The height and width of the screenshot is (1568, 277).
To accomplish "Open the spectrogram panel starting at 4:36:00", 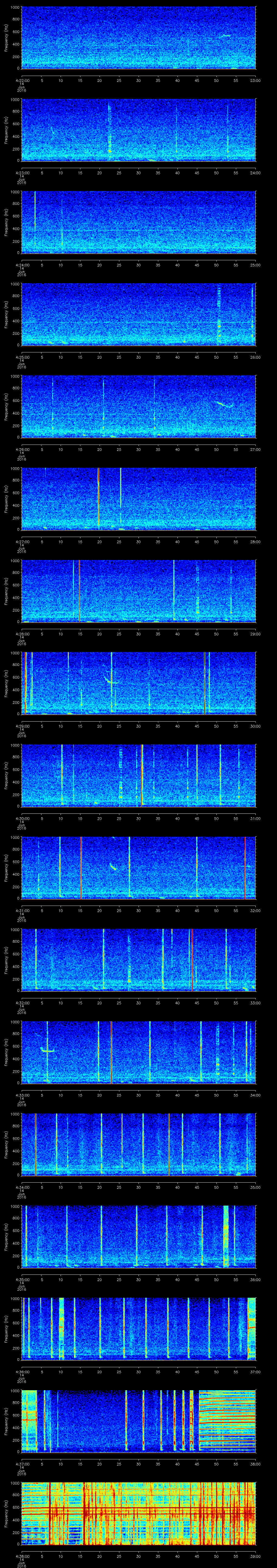I will click(x=139, y=1329).
